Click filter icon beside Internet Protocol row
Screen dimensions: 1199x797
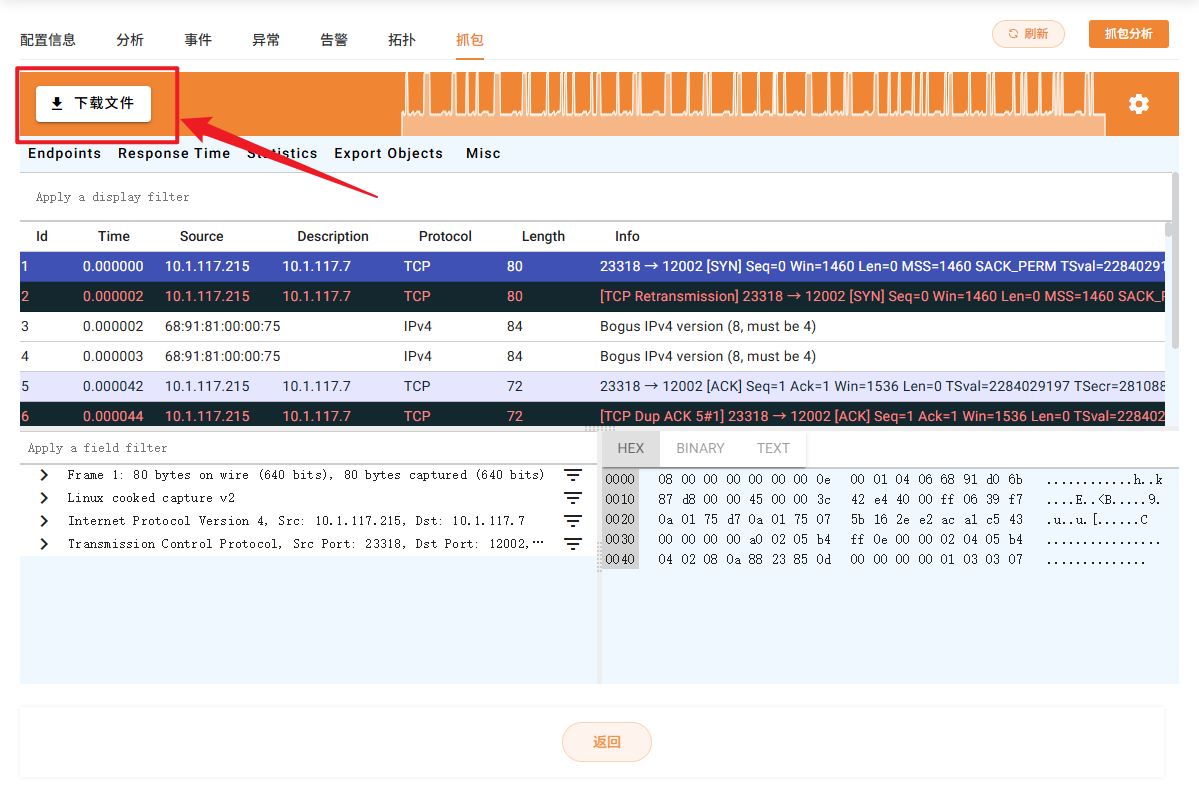(x=573, y=522)
